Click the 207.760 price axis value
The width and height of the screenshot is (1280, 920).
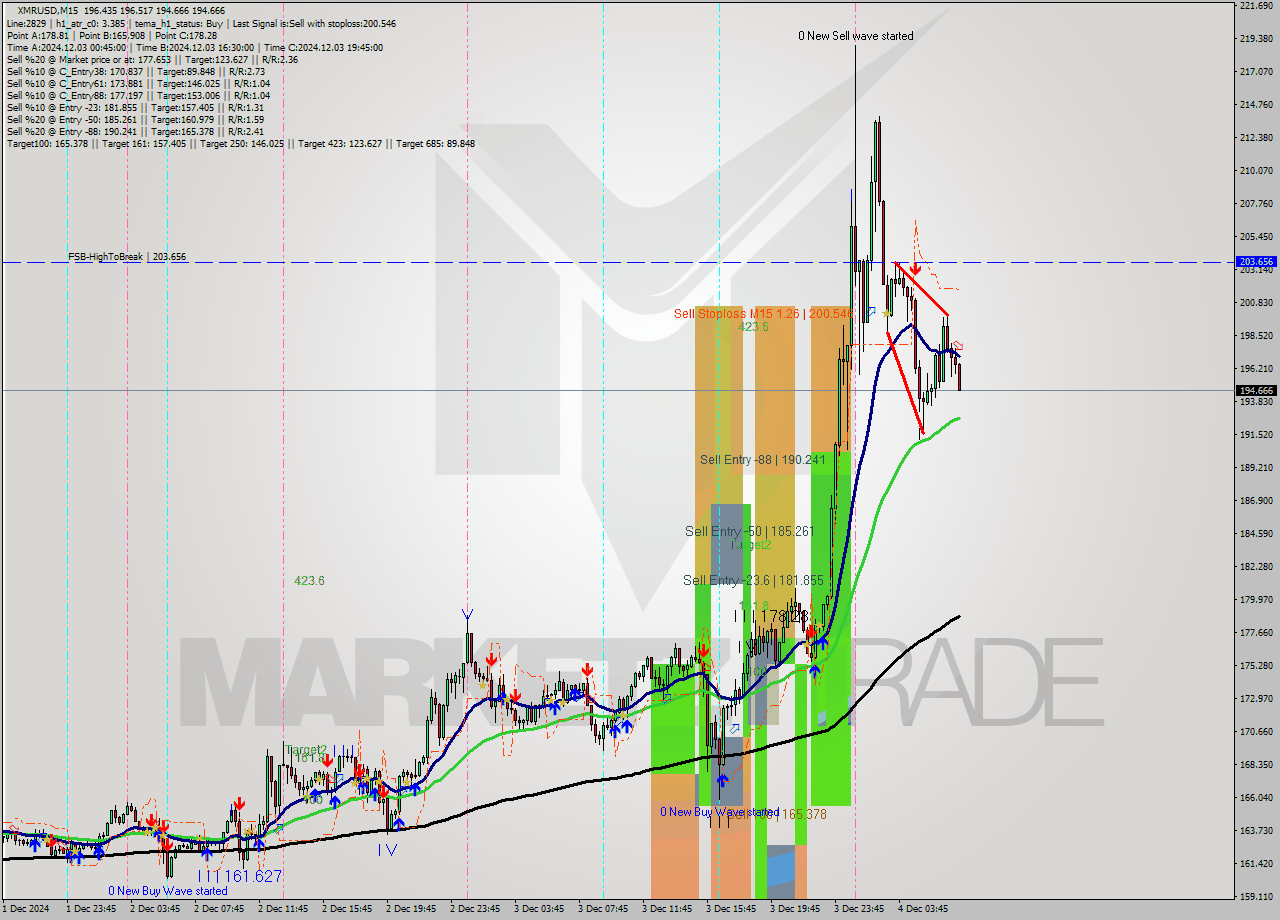(1256, 204)
